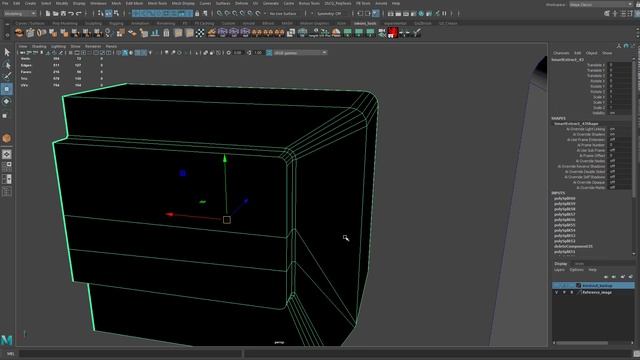The image size is (640, 360).
Task: Click the last shelf icon after red one
Action: click(416, 33)
